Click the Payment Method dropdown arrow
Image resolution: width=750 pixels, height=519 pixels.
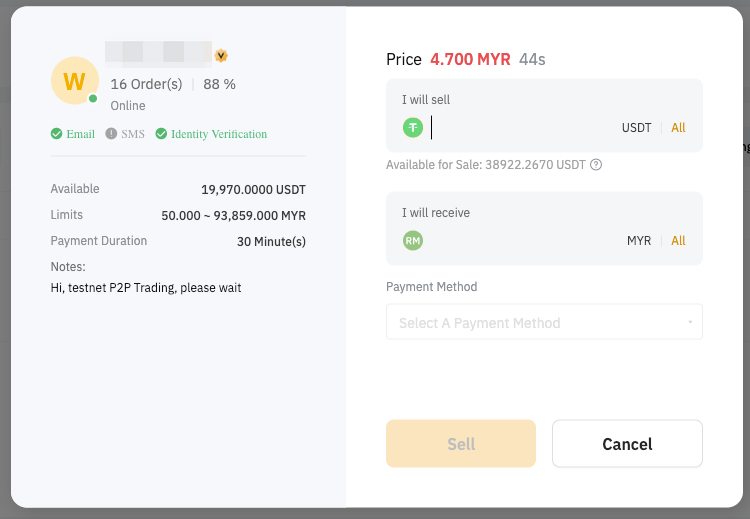click(690, 323)
